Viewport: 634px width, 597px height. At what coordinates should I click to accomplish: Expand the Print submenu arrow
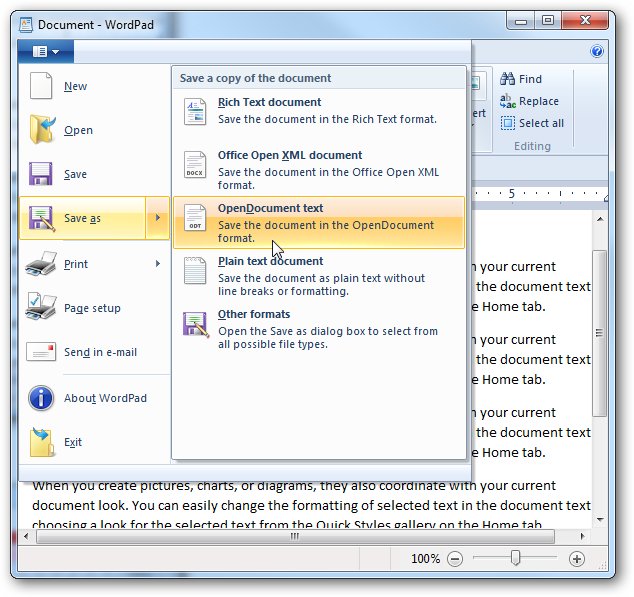(158, 264)
